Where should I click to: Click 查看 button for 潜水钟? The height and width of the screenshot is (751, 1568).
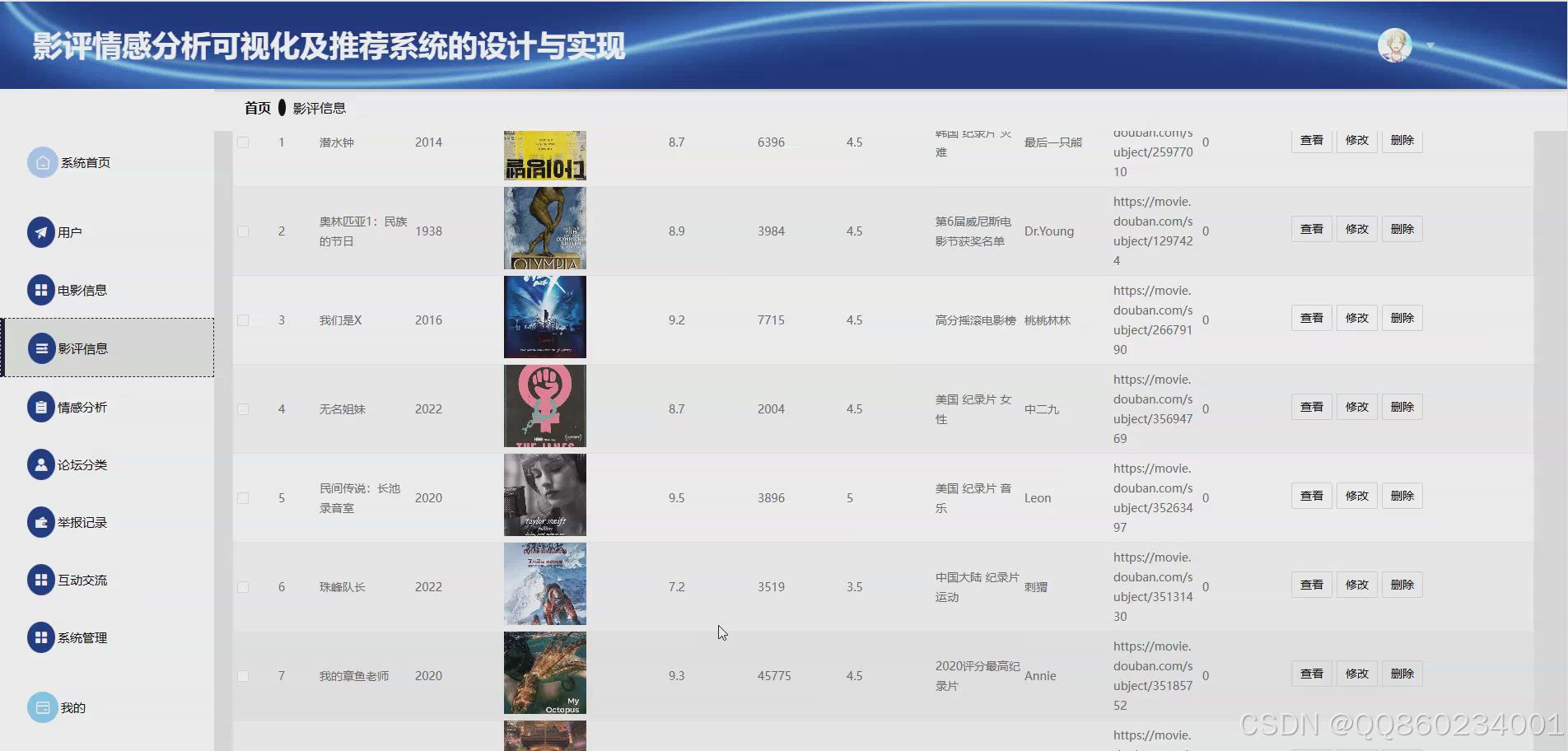pos(1312,140)
